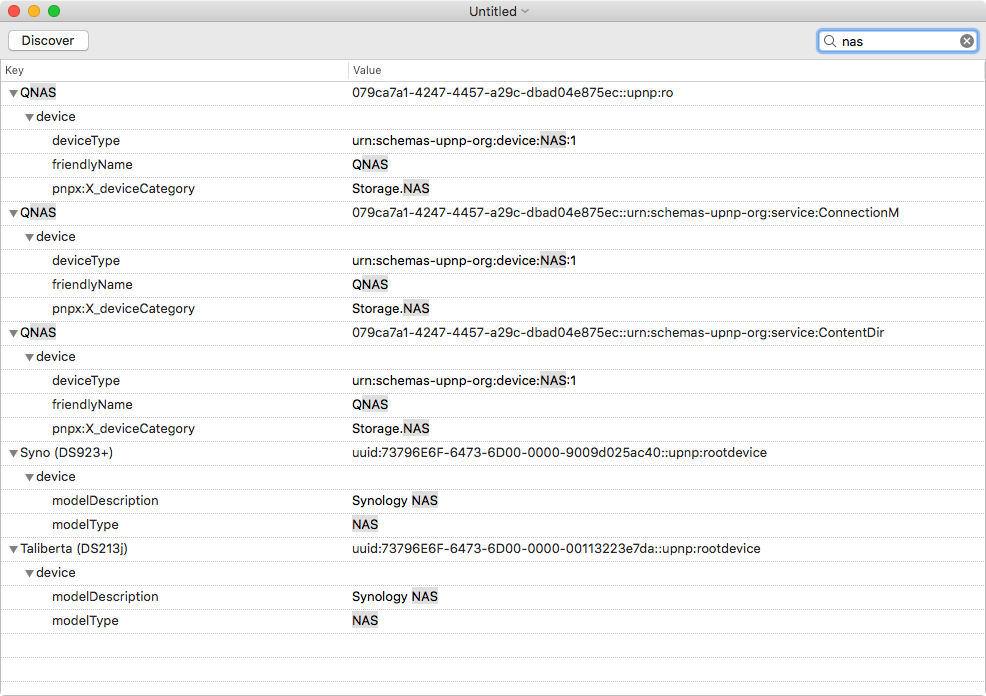Open the Untitled title dropdown chevron
Image resolution: width=986 pixels, height=696 pixels.
(525, 11)
